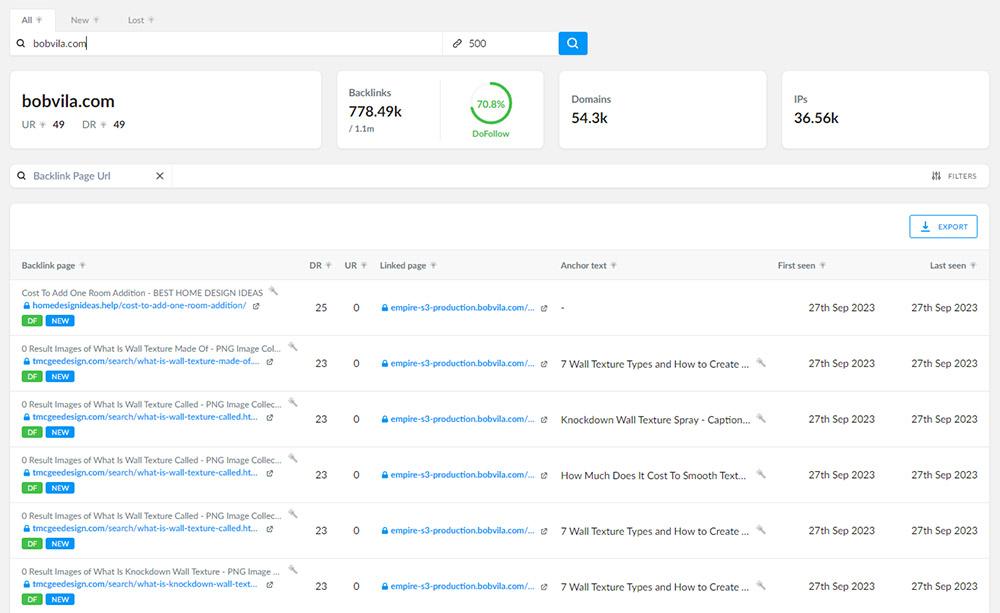
Task: Click the / 1.1m total under Backlinks
Action: (x=362, y=129)
